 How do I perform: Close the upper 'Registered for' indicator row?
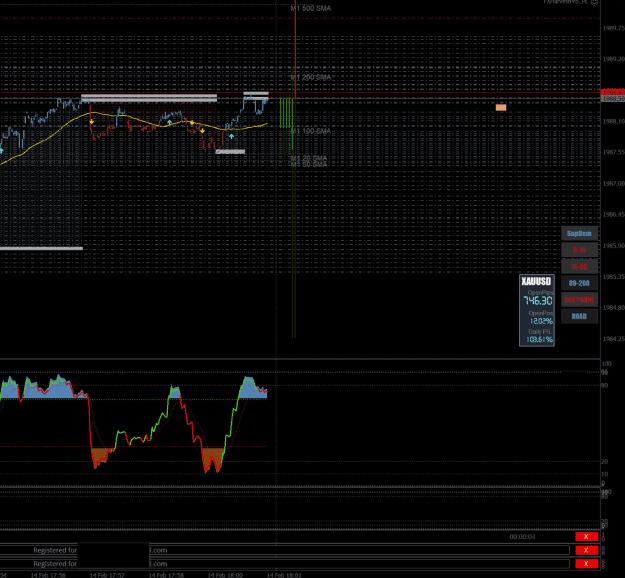point(586,550)
